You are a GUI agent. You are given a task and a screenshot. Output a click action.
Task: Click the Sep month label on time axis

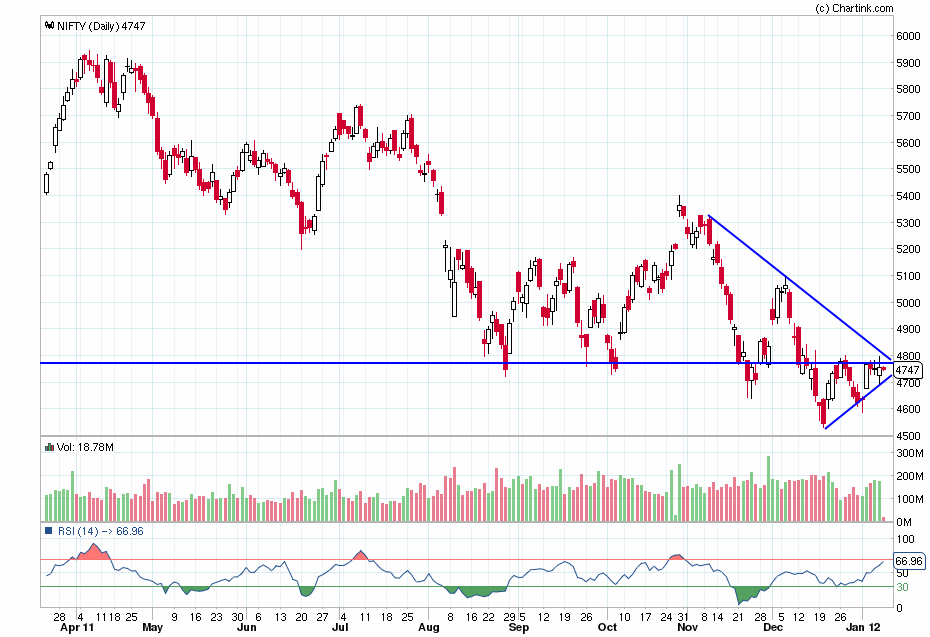point(518,630)
